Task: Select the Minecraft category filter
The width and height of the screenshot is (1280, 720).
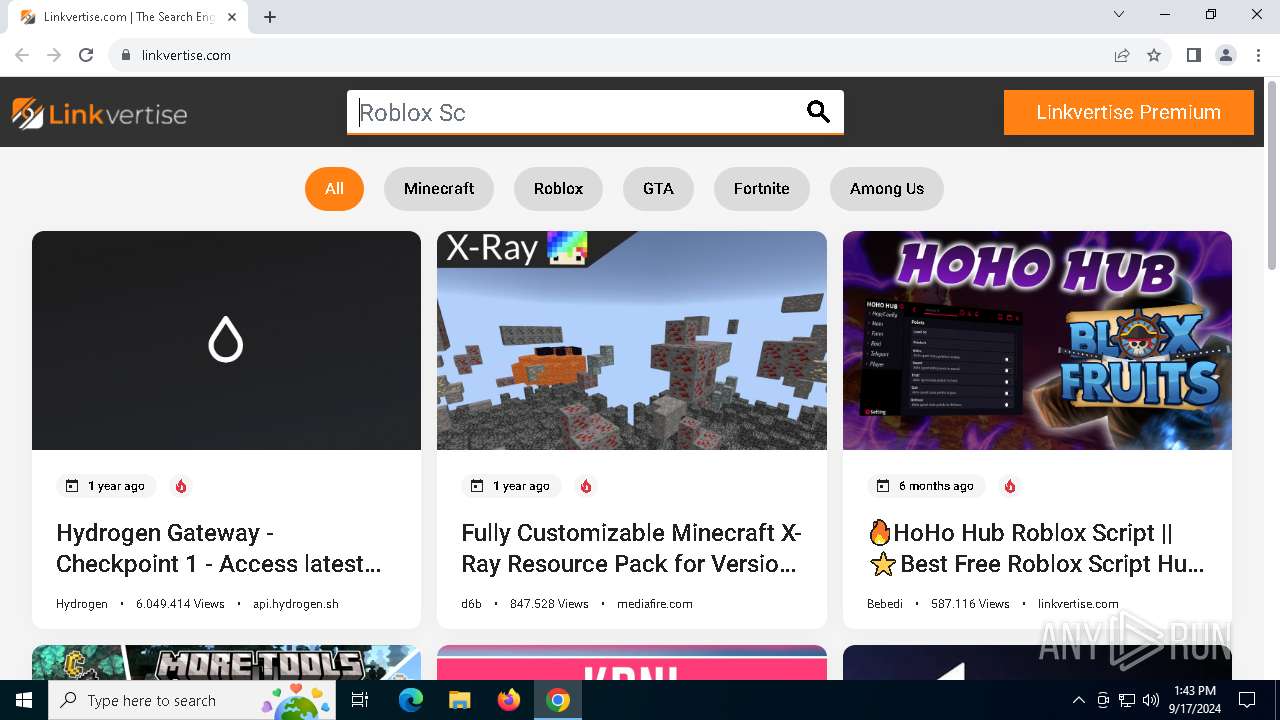Action: [x=439, y=188]
